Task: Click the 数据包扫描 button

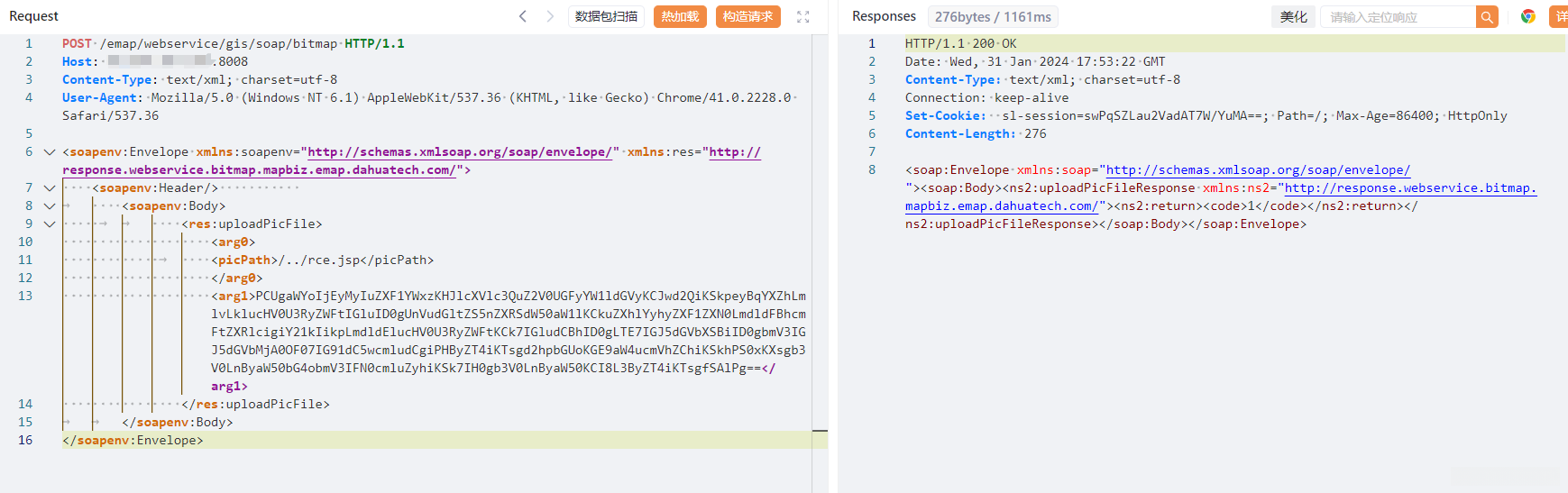Action: (606, 16)
